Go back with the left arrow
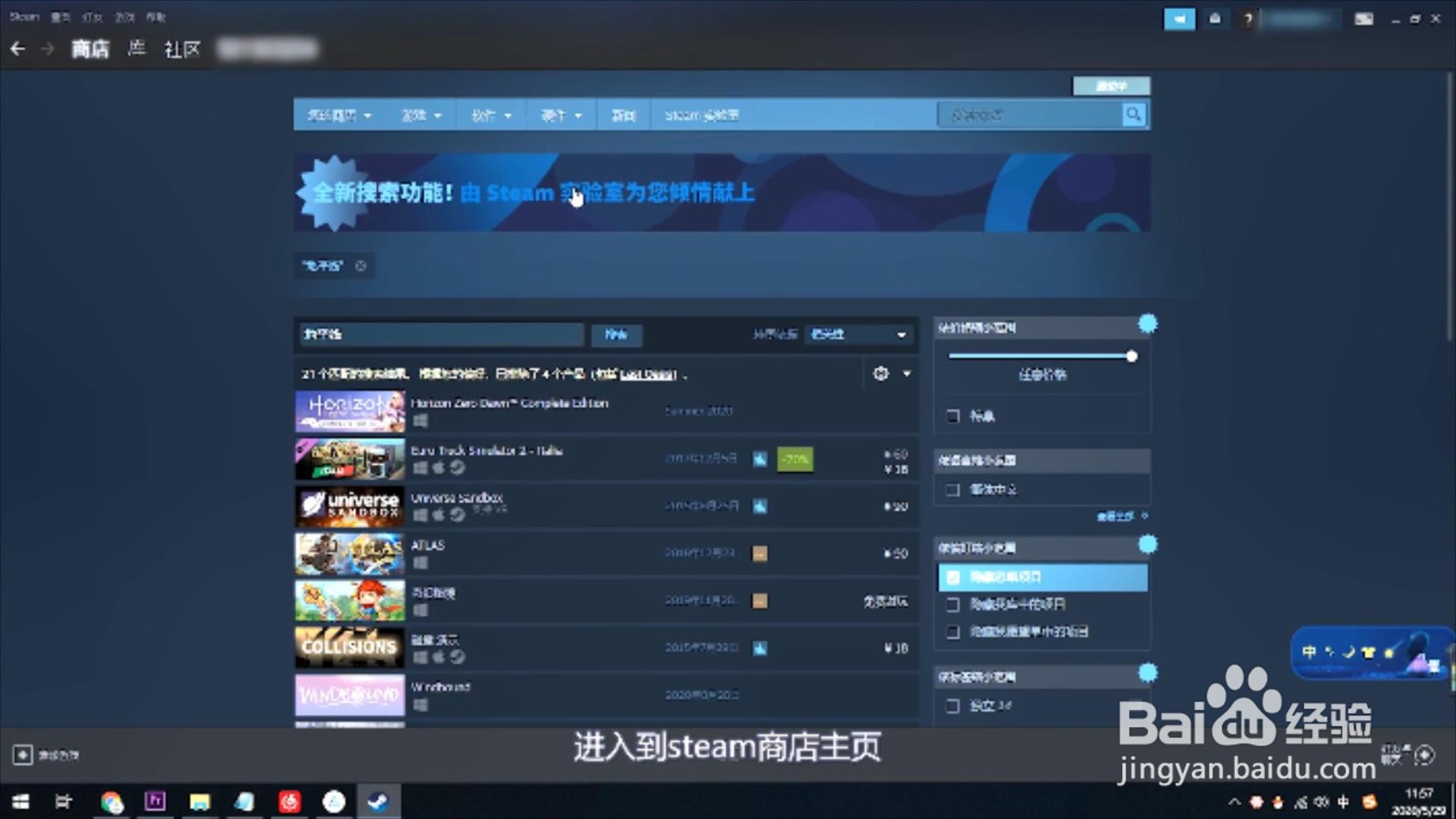The width and height of the screenshot is (1456, 819). point(17,49)
